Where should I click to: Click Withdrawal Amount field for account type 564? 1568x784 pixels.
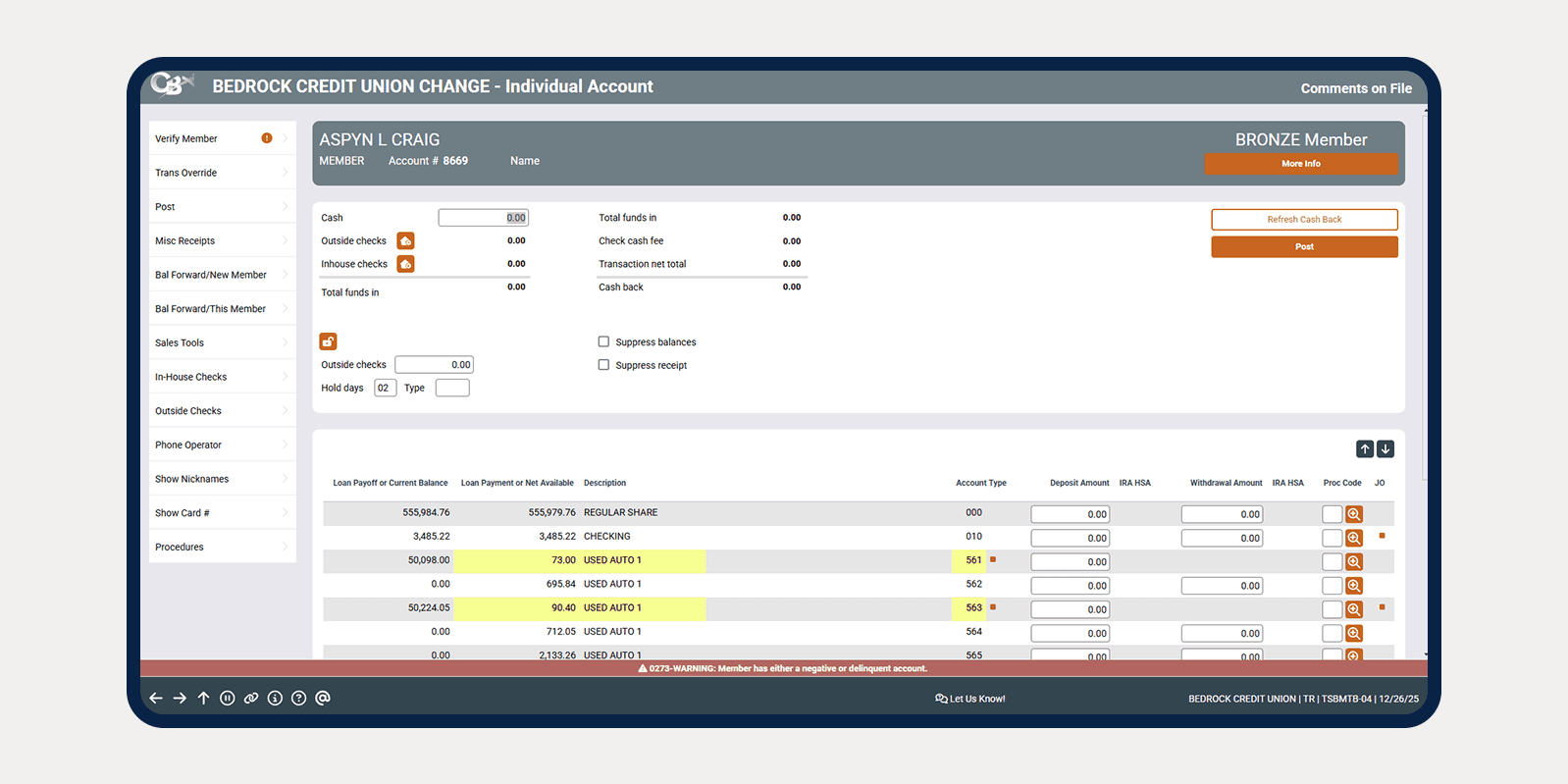pyautogui.click(x=1221, y=633)
